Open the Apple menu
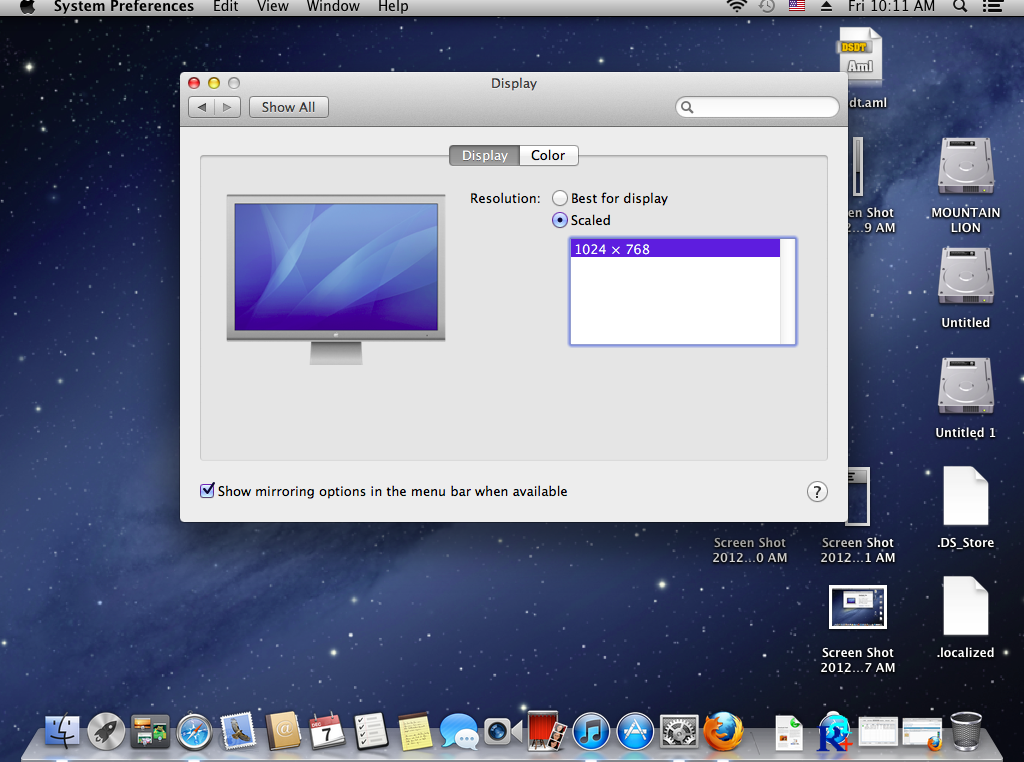Screen dimensions: 1024x762 27,7
